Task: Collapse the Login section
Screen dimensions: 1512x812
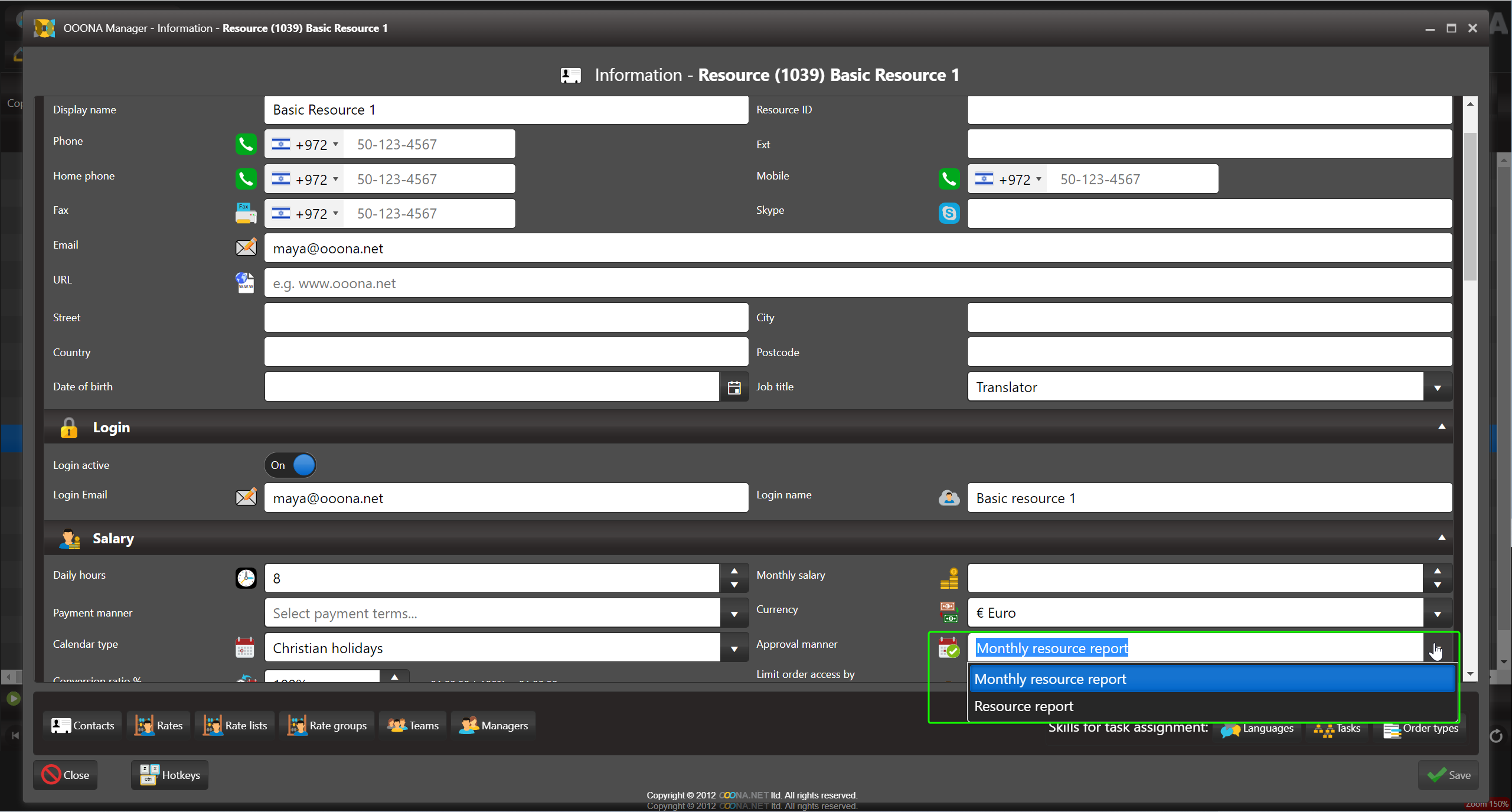Action: pos(1441,426)
